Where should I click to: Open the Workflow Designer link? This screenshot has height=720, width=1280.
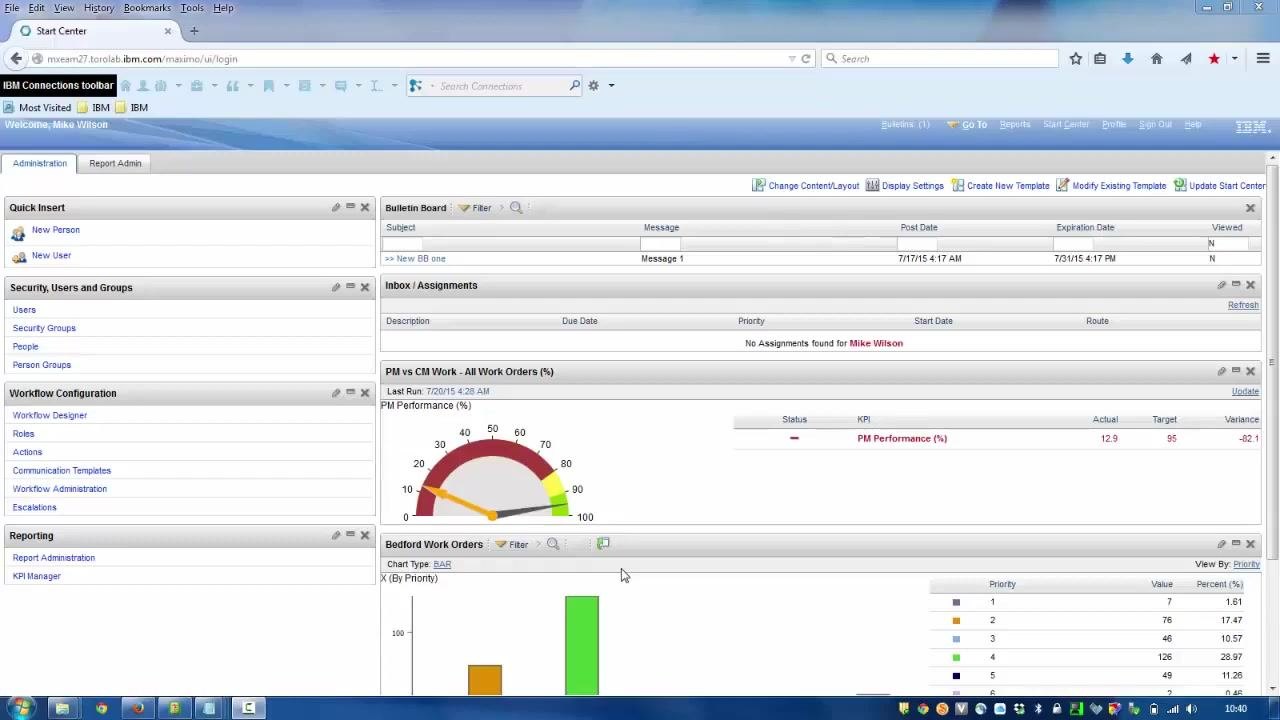(50, 415)
